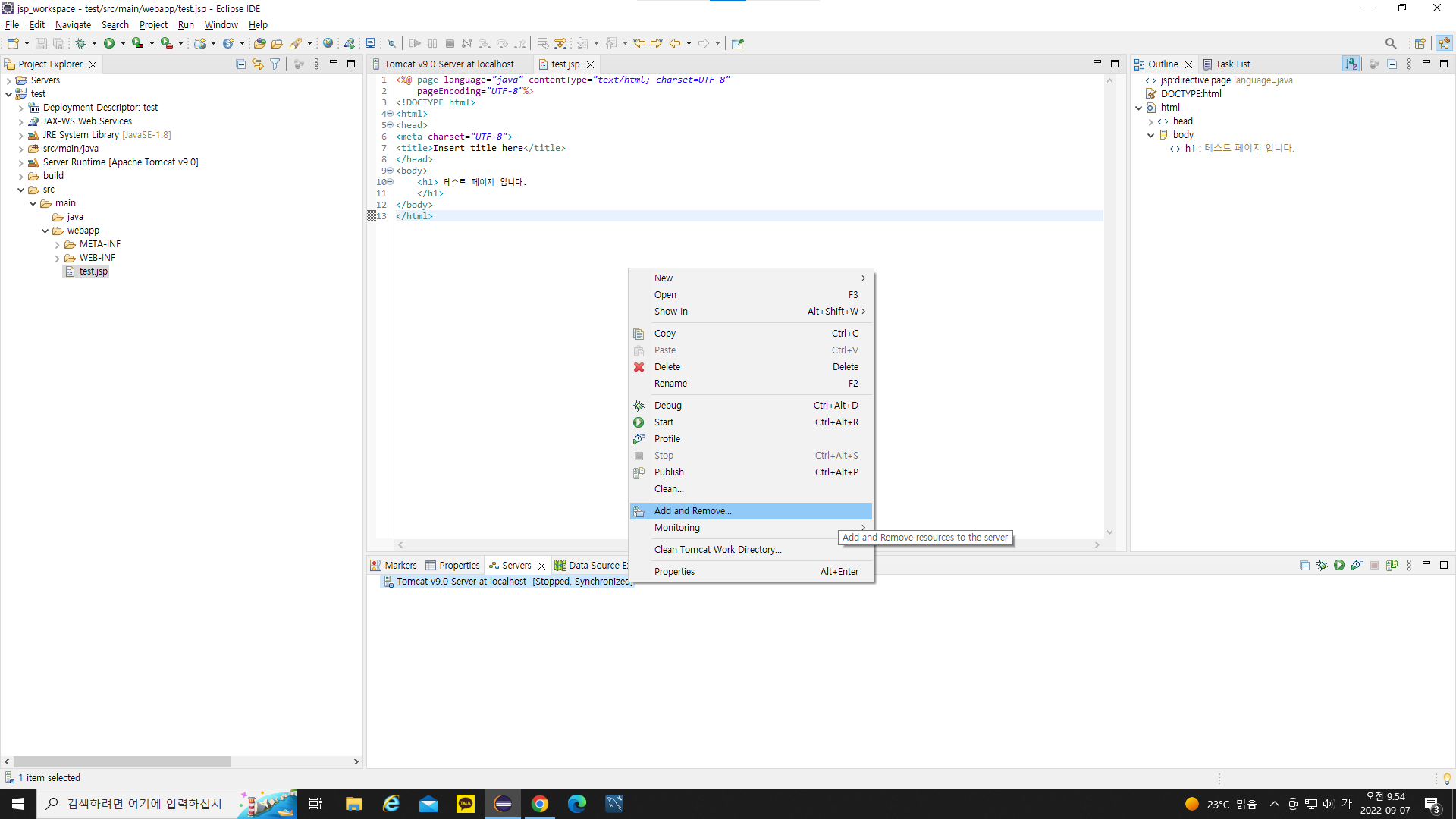Click Open Web Browser globe icon

coord(328,43)
